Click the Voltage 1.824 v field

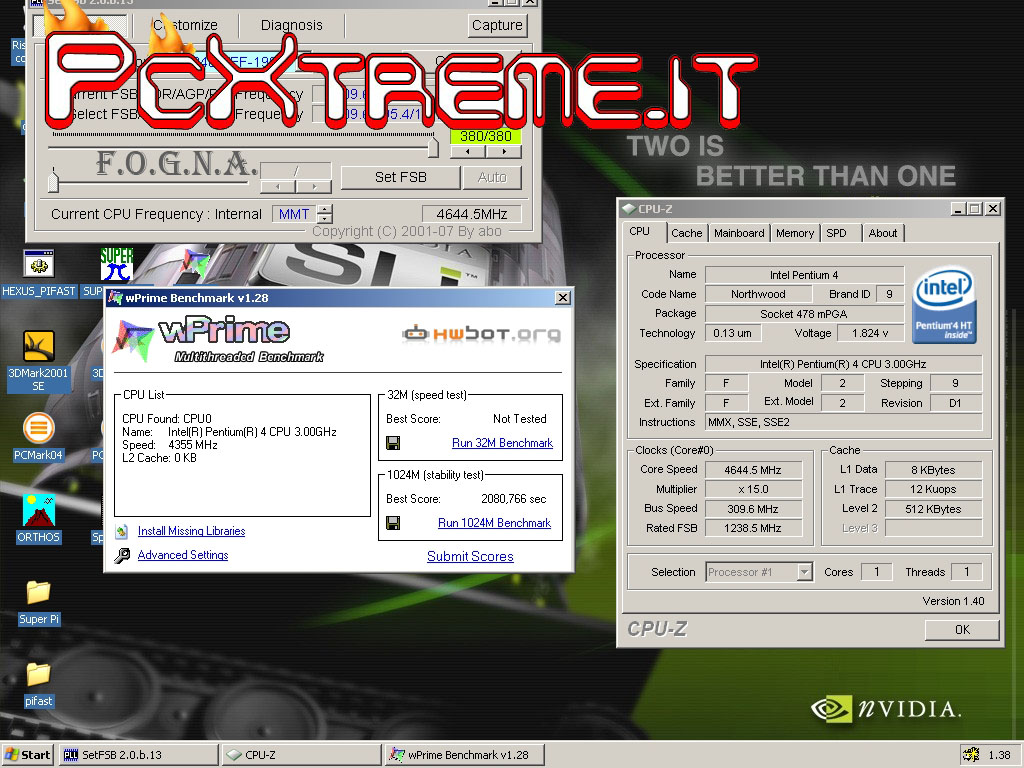click(870, 333)
